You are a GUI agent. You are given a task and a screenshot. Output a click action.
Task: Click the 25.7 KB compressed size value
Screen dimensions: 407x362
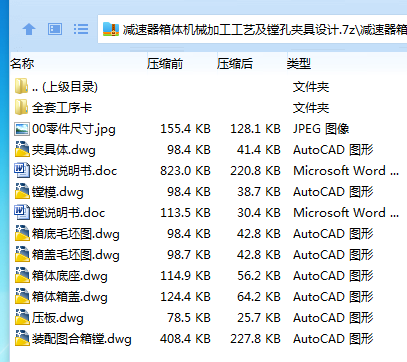(259, 318)
